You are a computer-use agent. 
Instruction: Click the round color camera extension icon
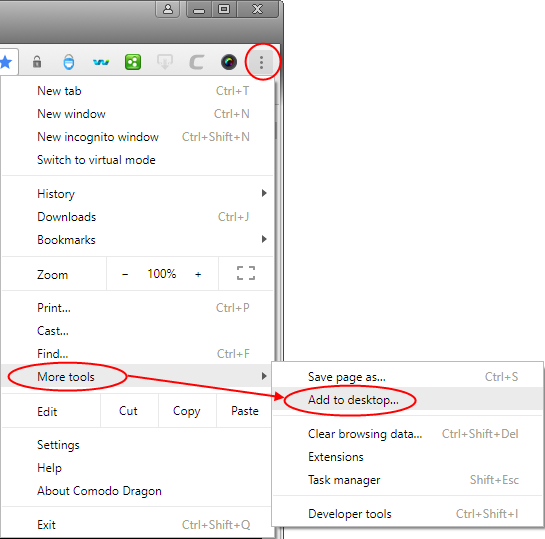point(229,62)
